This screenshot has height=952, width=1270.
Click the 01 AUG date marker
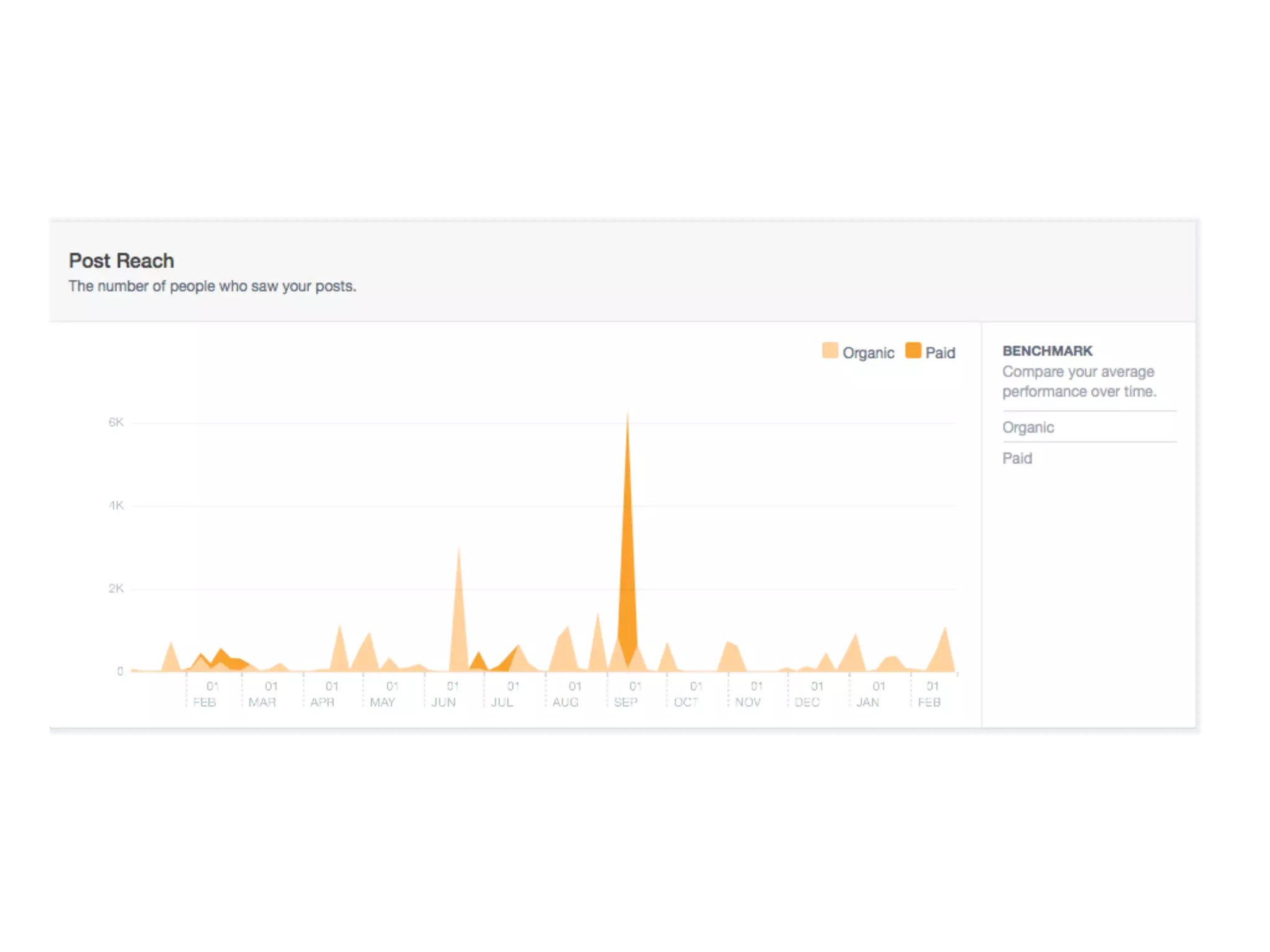tap(566, 694)
